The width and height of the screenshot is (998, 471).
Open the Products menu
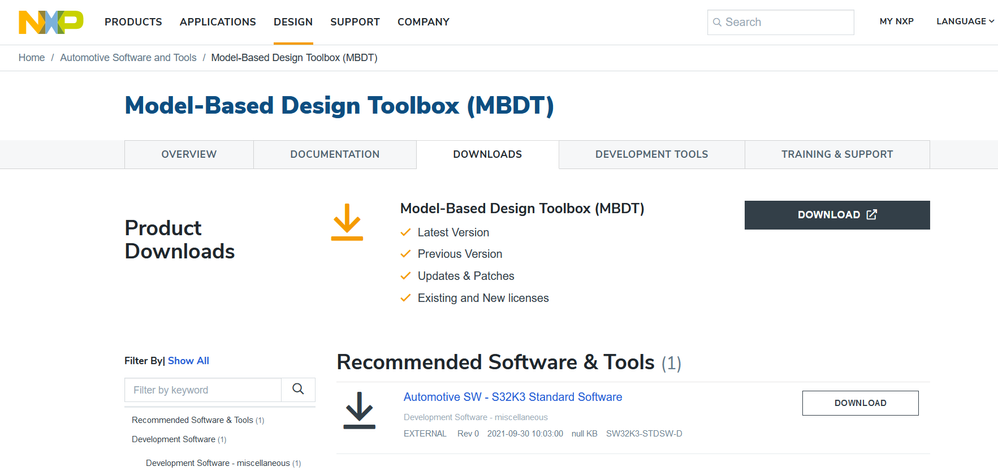pos(133,22)
